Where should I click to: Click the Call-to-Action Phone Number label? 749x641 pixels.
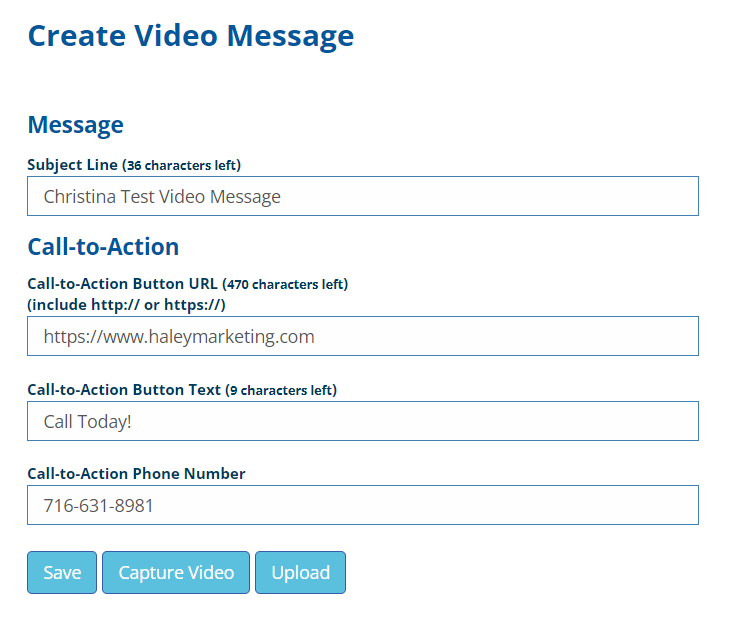tap(136, 473)
